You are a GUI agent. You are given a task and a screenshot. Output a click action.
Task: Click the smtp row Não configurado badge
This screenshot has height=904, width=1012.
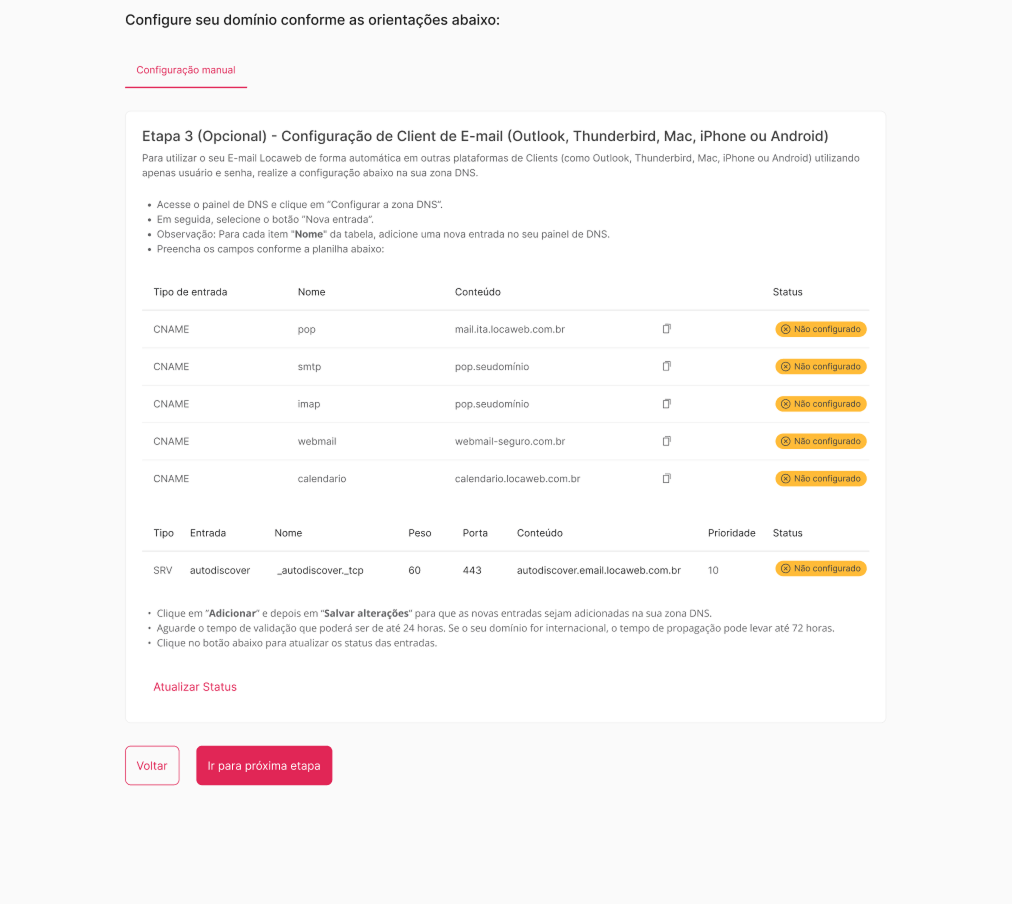tap(821, 367)
